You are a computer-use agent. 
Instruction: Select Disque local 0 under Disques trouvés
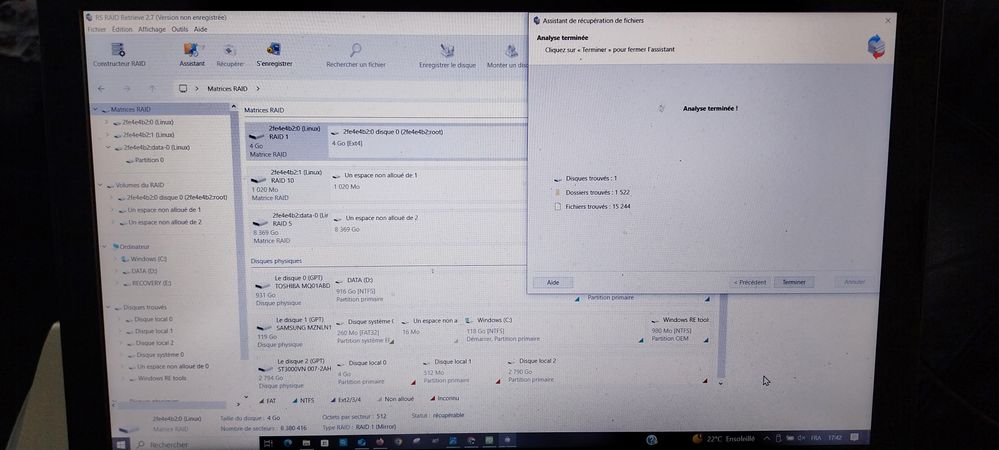pos(154,319)
